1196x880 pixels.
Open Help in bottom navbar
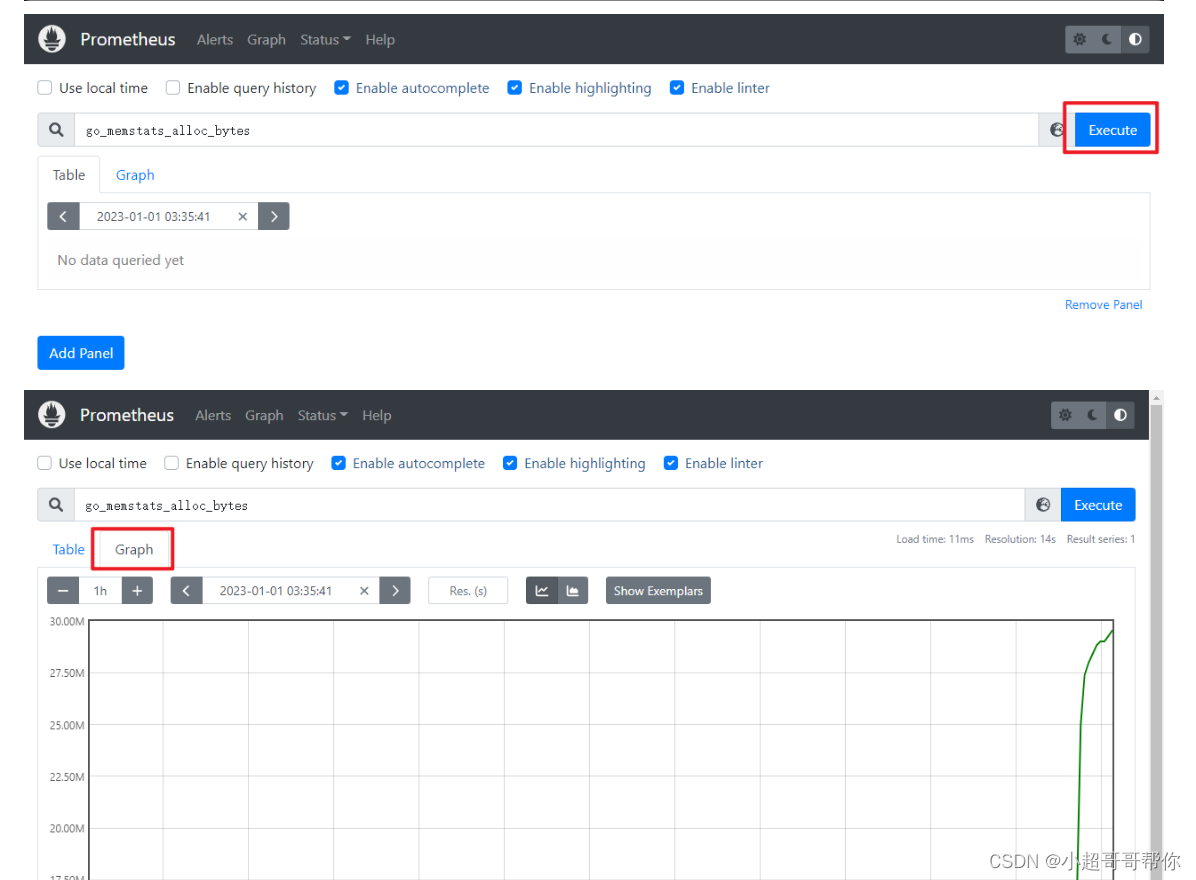point(377,416)
